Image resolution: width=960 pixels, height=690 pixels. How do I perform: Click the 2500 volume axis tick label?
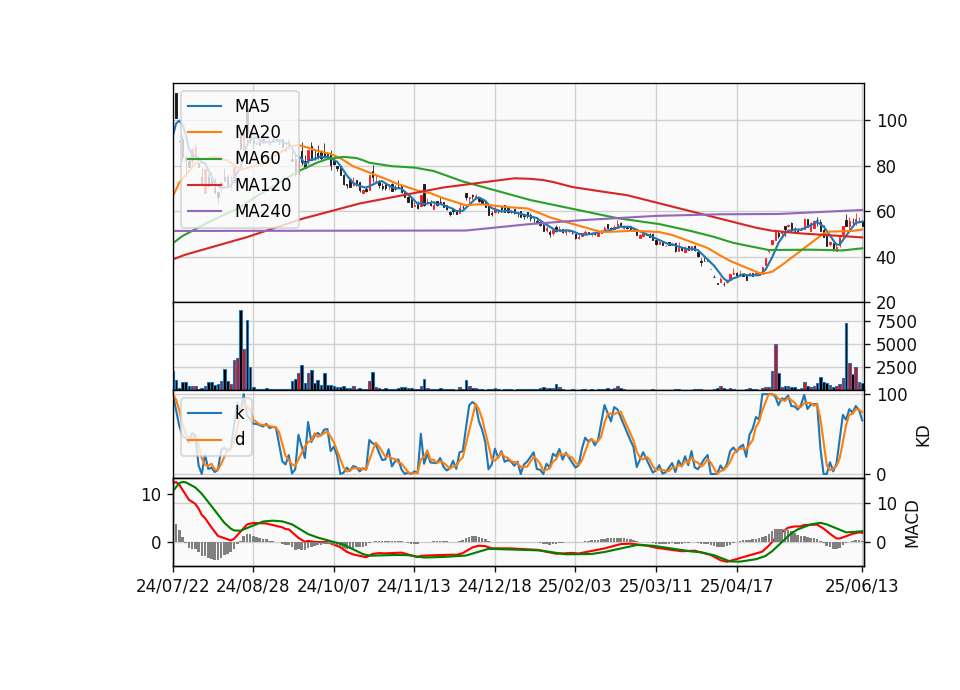(x=896, y=368)
